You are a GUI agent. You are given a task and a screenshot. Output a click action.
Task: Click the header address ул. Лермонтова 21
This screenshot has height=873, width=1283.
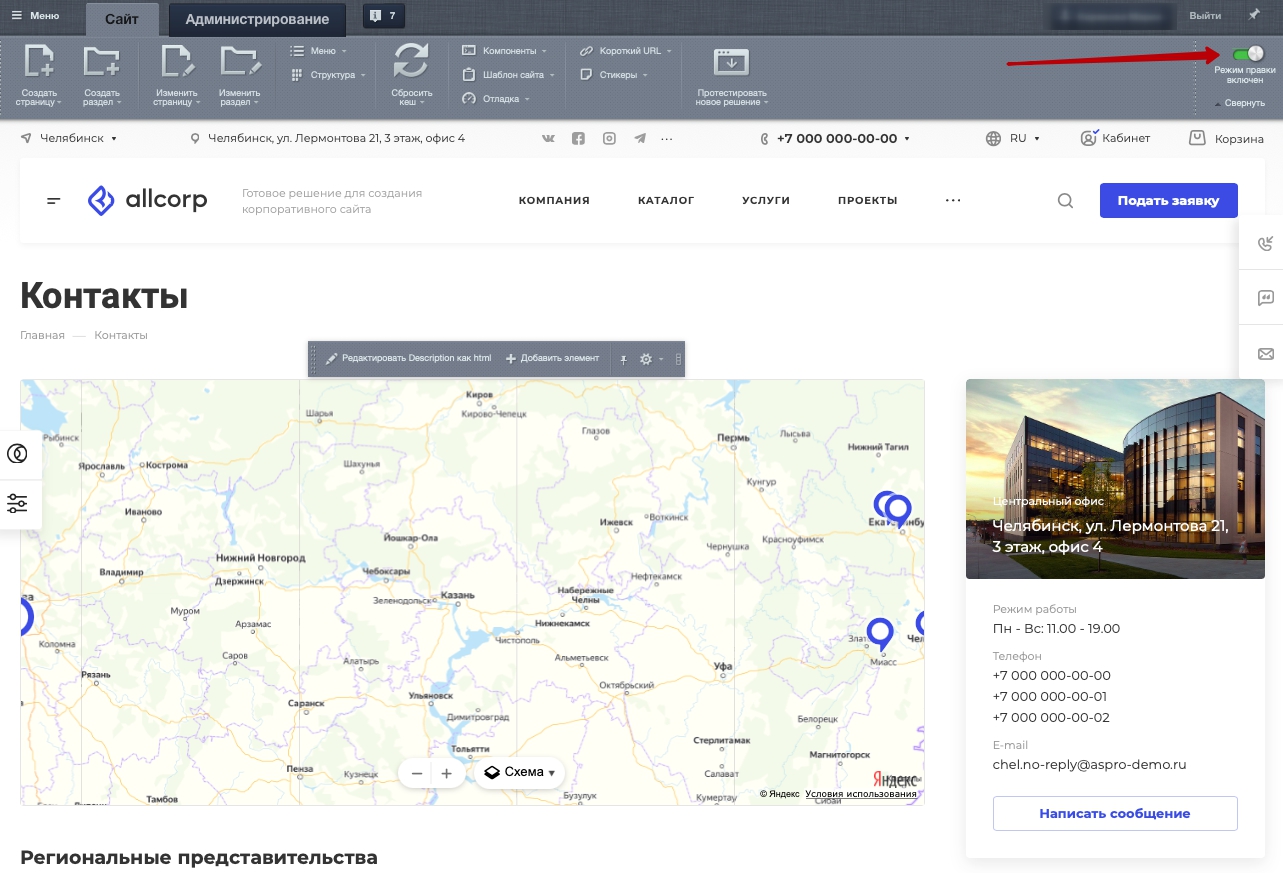point(328,138)
